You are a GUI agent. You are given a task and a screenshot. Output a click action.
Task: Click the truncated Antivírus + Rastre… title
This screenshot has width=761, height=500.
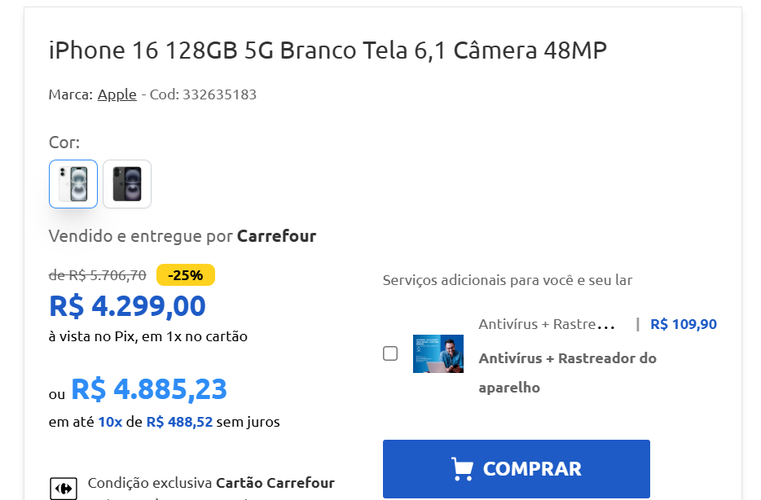(x=545, y=324)
